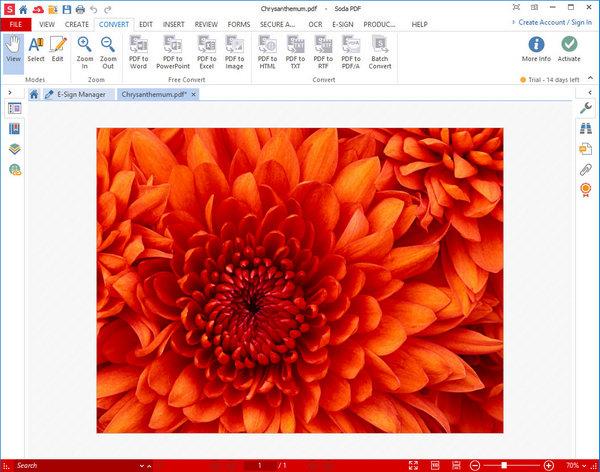
Task: Click the Zoom Out magnifier
Action: (x=108, y=53)
